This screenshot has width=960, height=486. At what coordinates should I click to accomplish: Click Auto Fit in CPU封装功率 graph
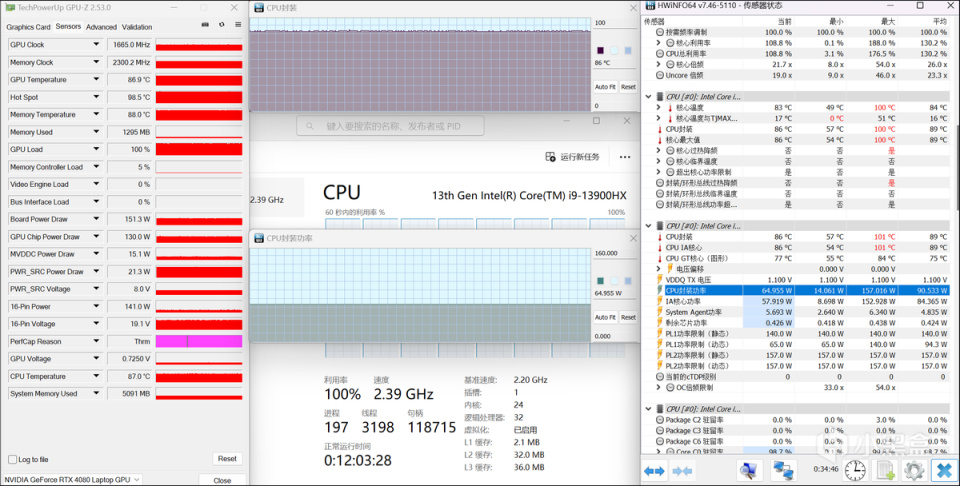(x=606, y=317)
